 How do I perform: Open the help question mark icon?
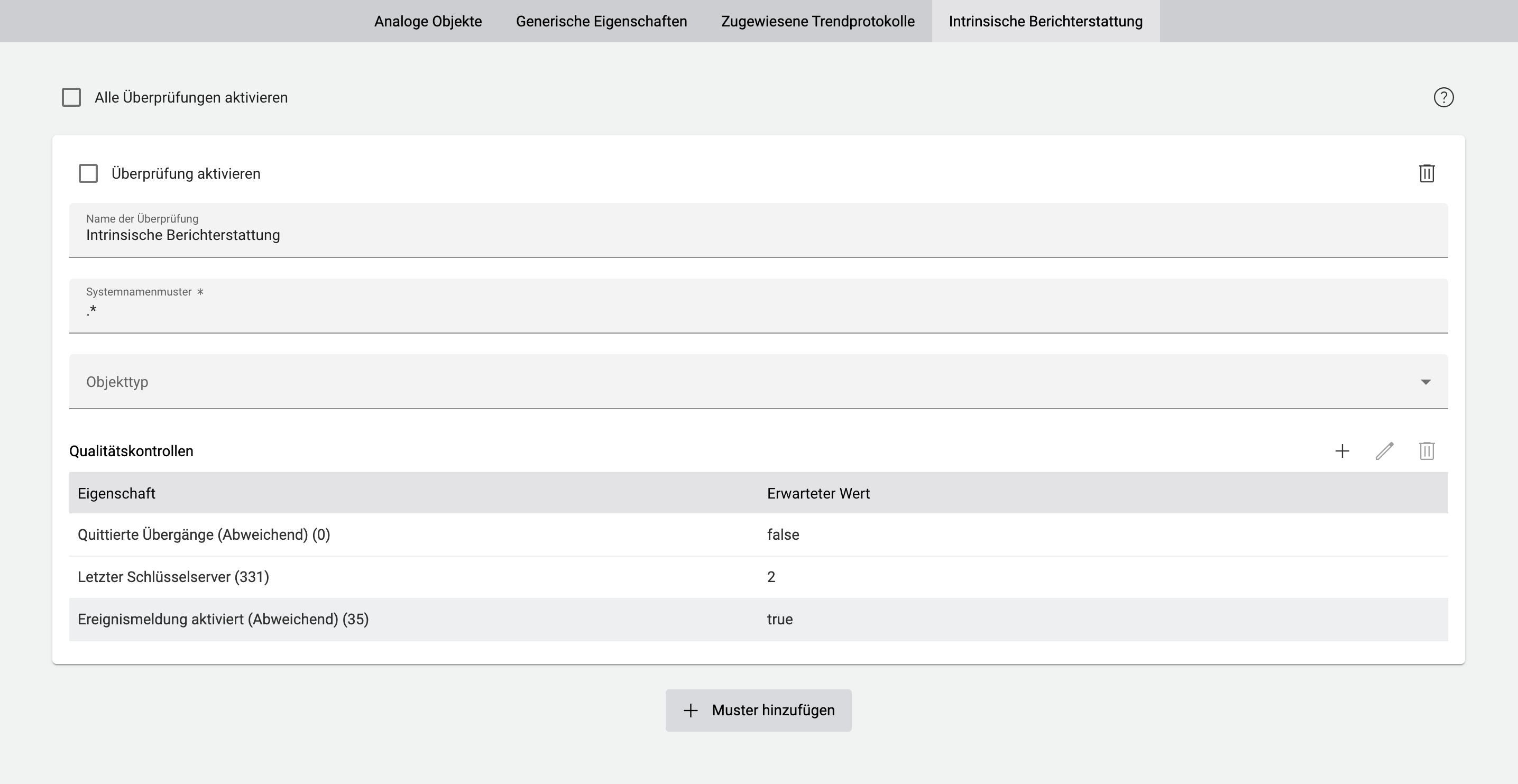(1443, 97)
